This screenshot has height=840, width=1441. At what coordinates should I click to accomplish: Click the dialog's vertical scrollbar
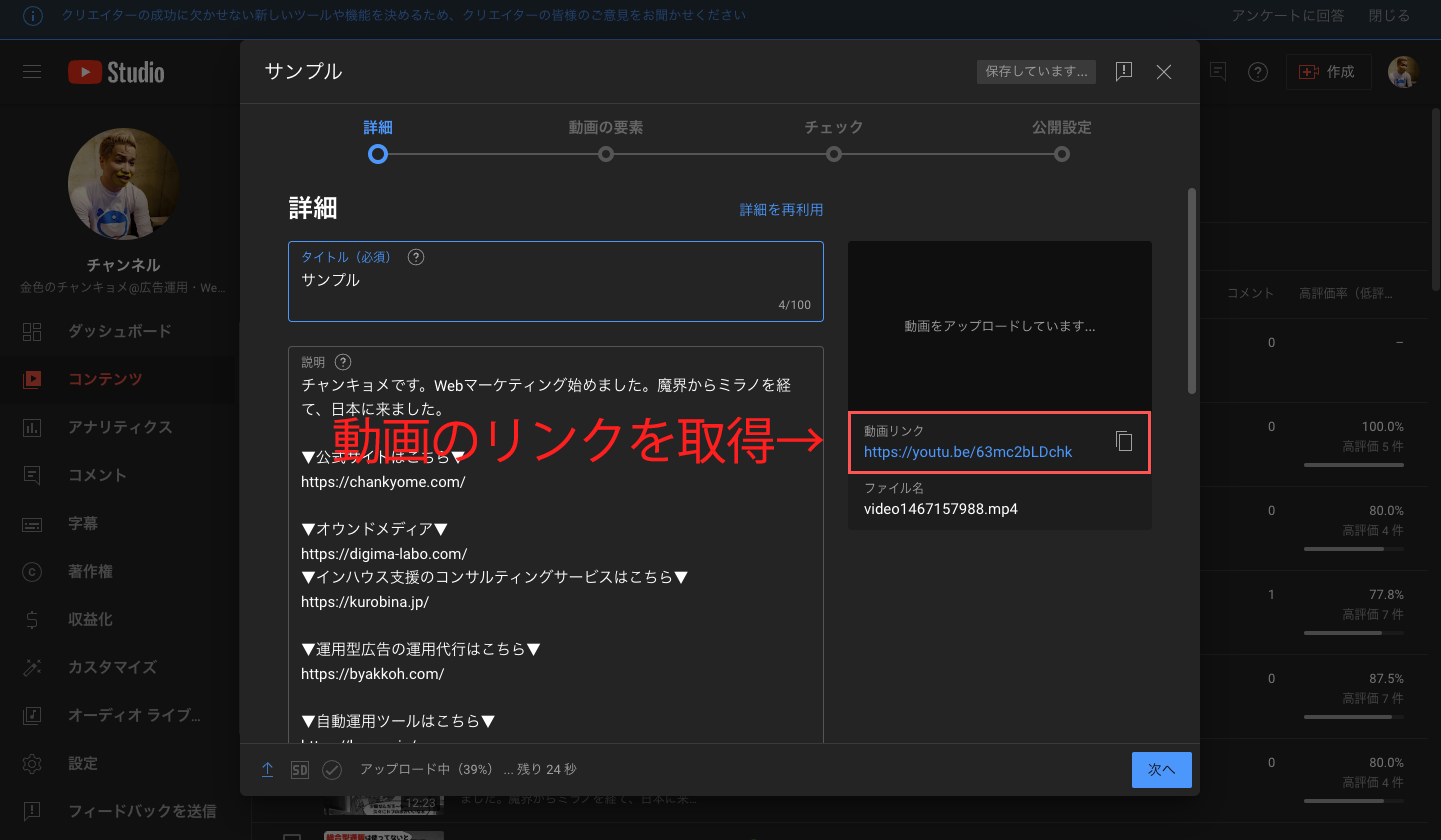(1191, 290)
